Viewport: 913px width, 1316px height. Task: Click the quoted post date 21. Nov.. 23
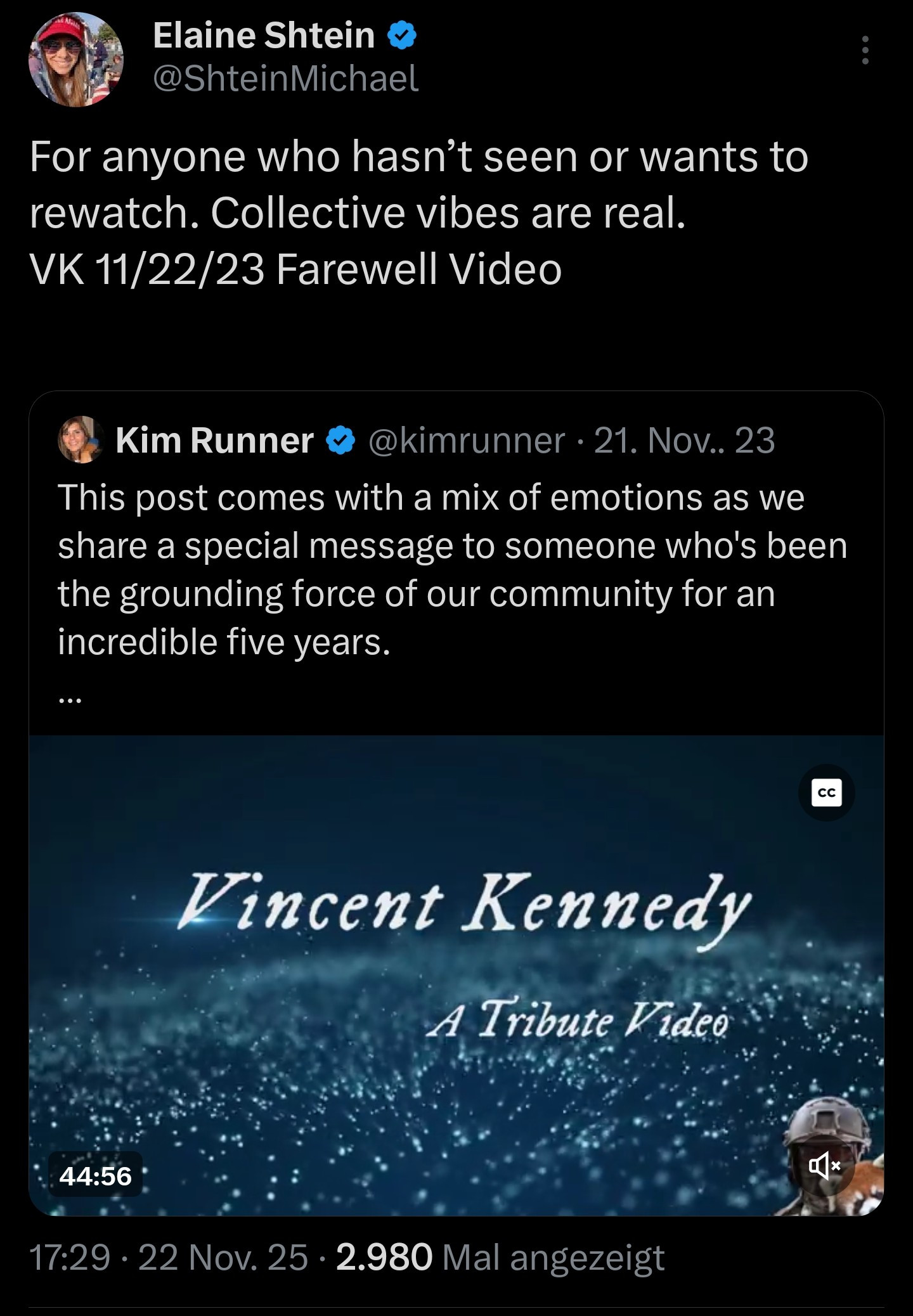pyautogui.click(x=684, y=441)
